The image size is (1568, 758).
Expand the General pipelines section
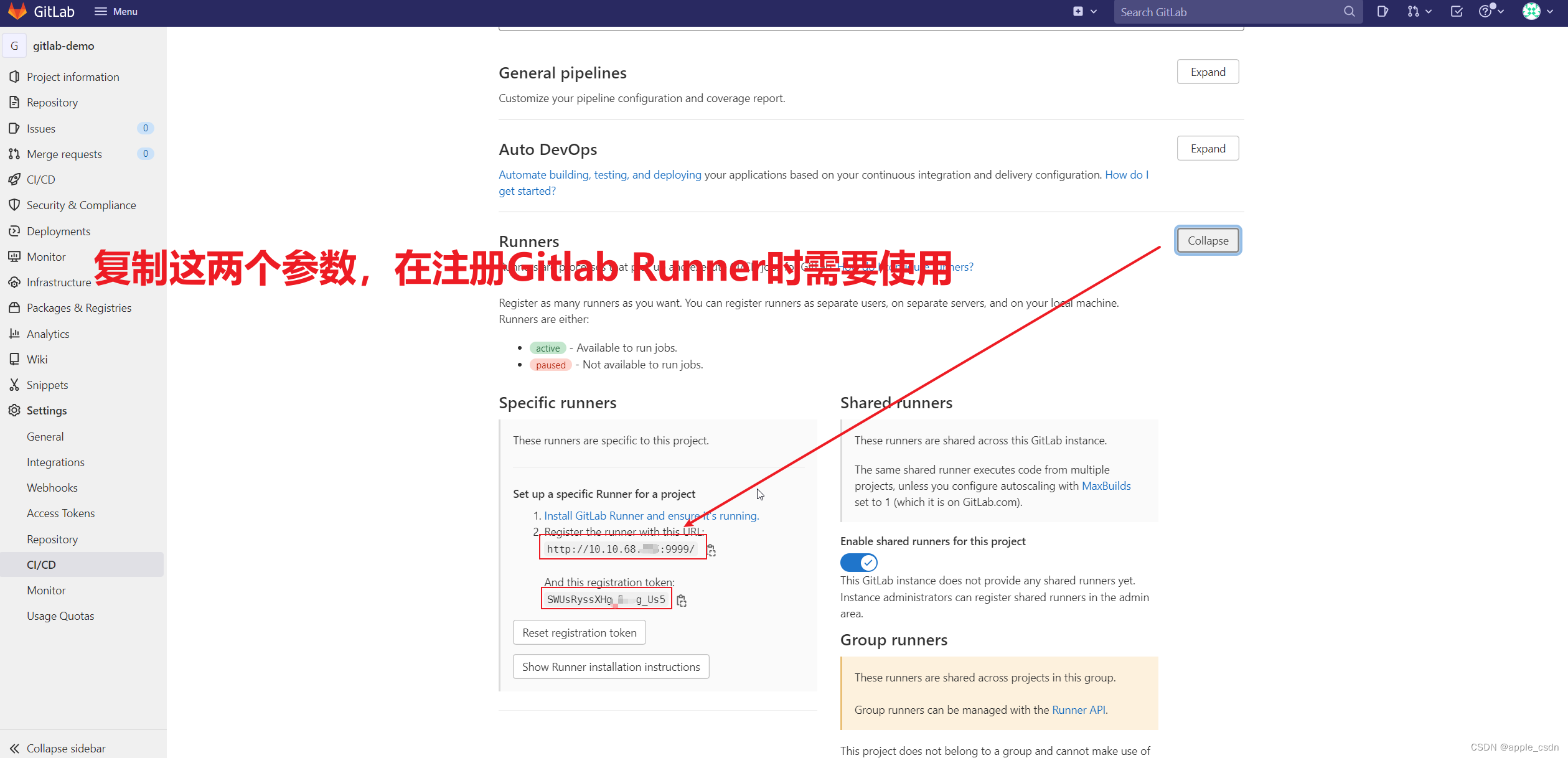[1208, 72]
